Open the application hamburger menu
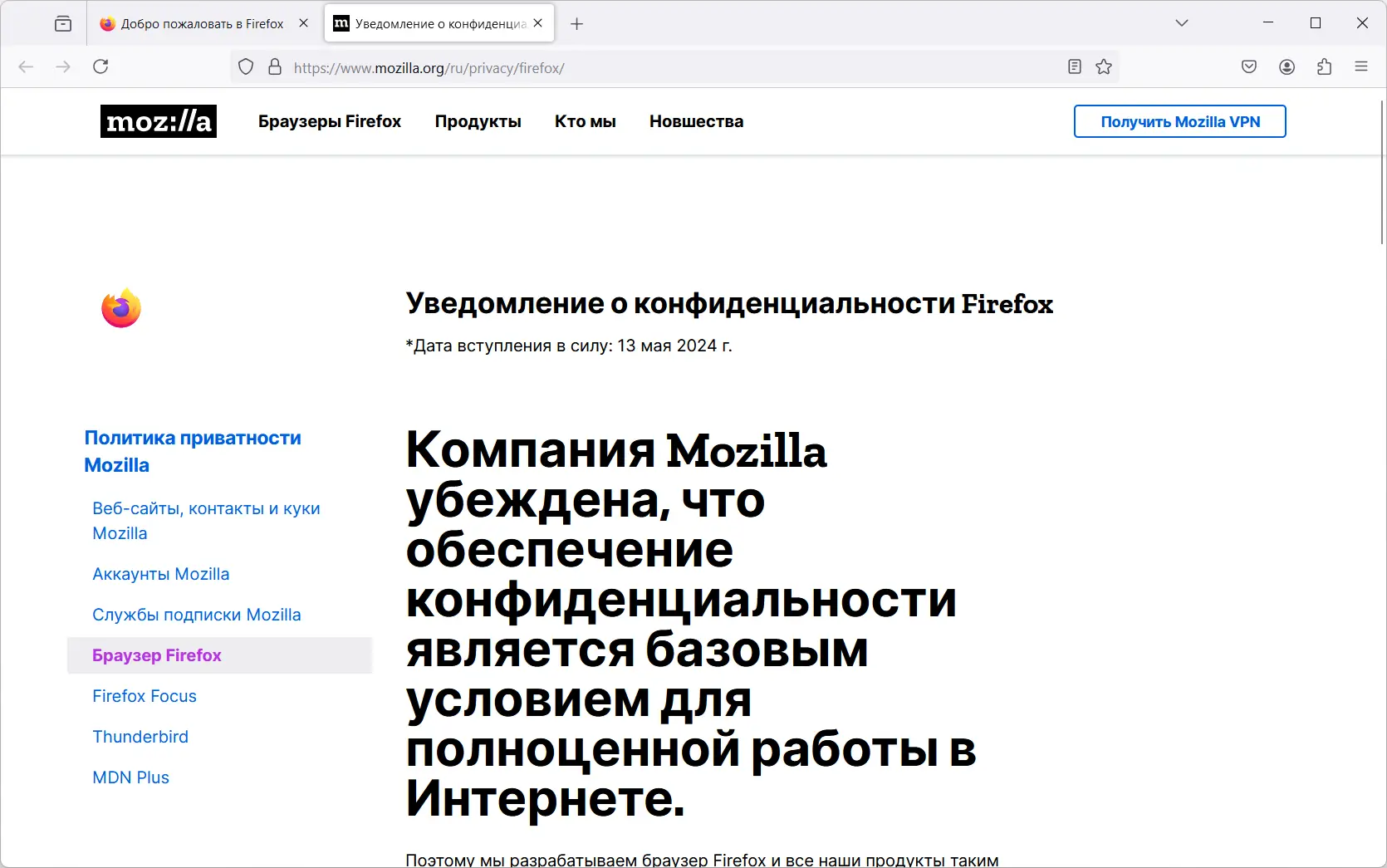This screenshot has width=1387, height=868. 1361,66
